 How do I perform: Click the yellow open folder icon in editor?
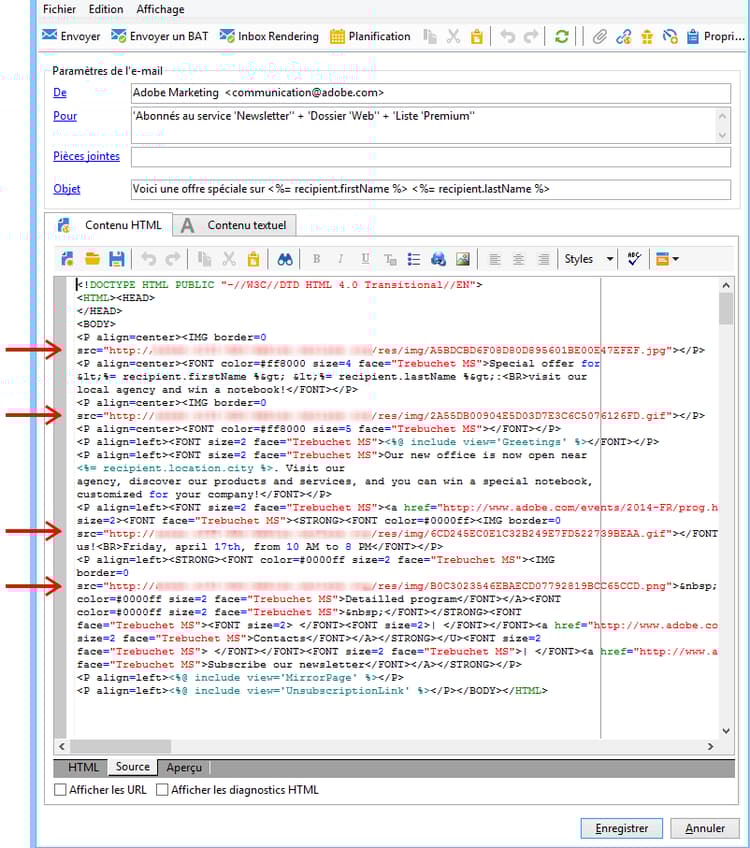coord(92,259)
